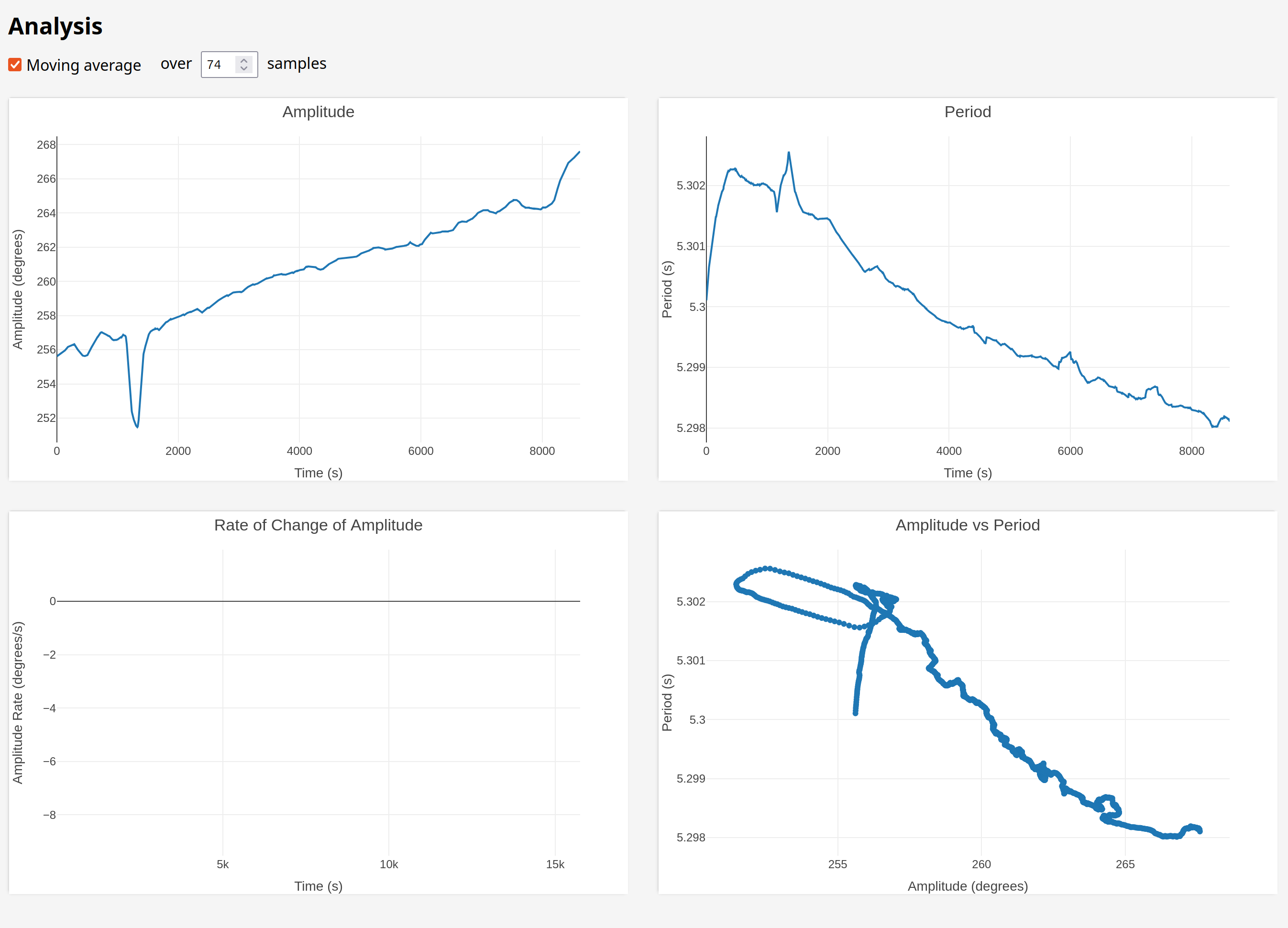This screenshot has width=1288, height=928.
Task: Click the 265 tick on Amplitude vs Period chart
Action: 1124,864
